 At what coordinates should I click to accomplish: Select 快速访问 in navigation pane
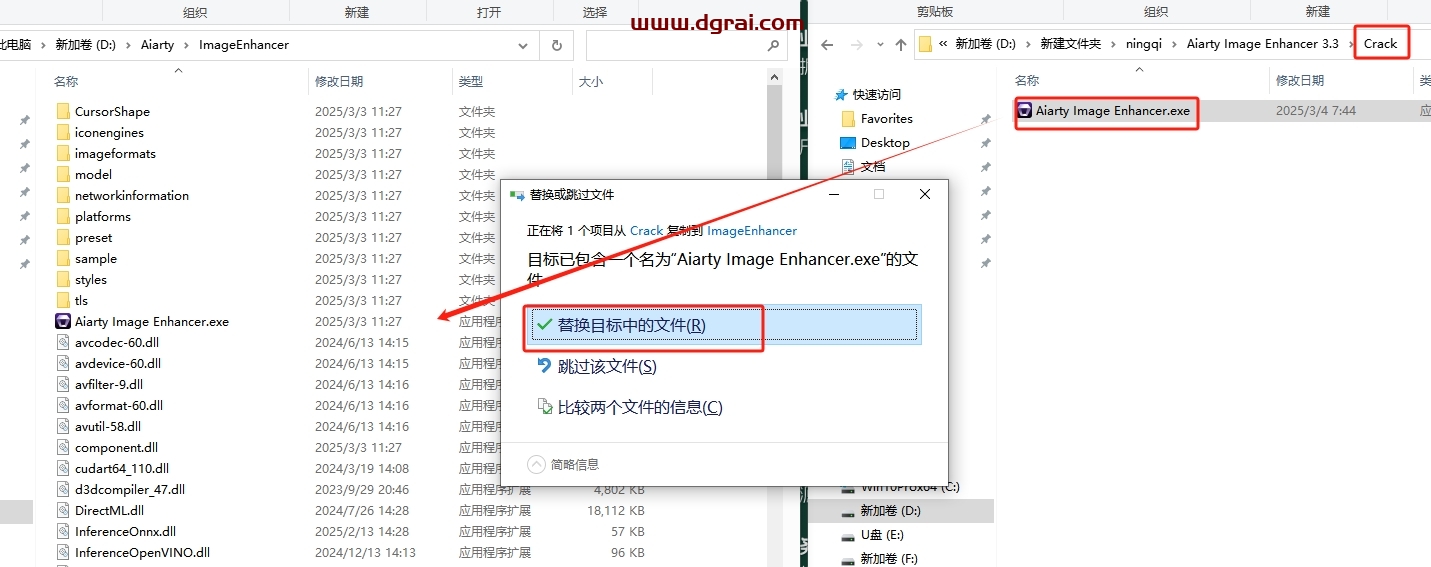pos(876,94)
